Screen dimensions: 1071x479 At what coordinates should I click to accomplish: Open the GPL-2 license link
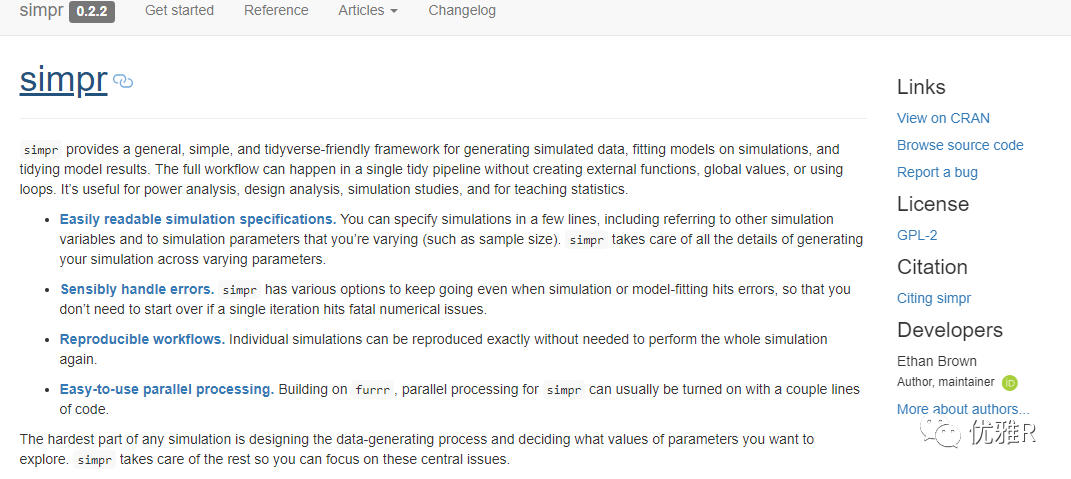pos(917,235)
